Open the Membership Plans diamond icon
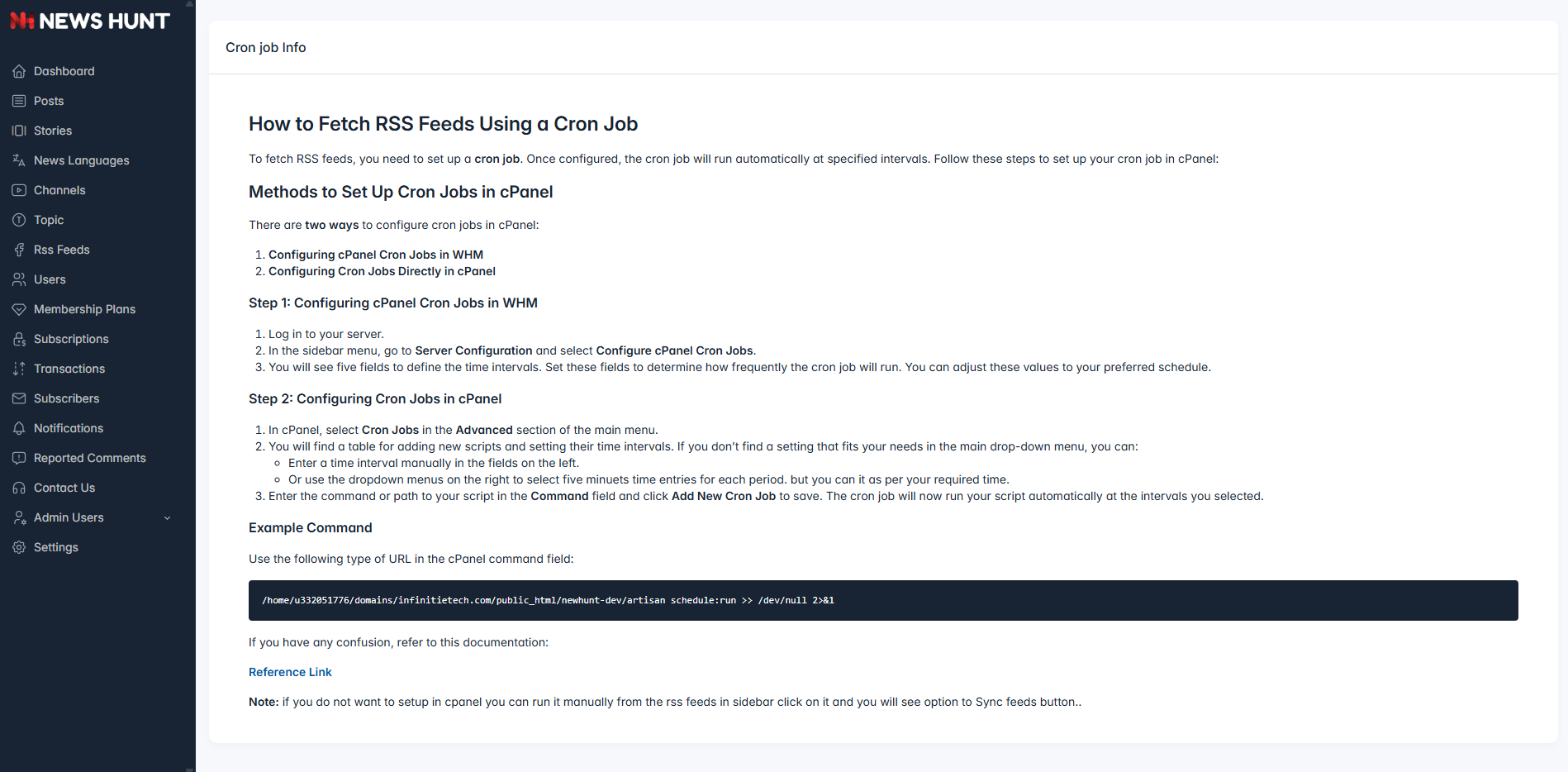The image size is (1568, 772). pos(19,309)
